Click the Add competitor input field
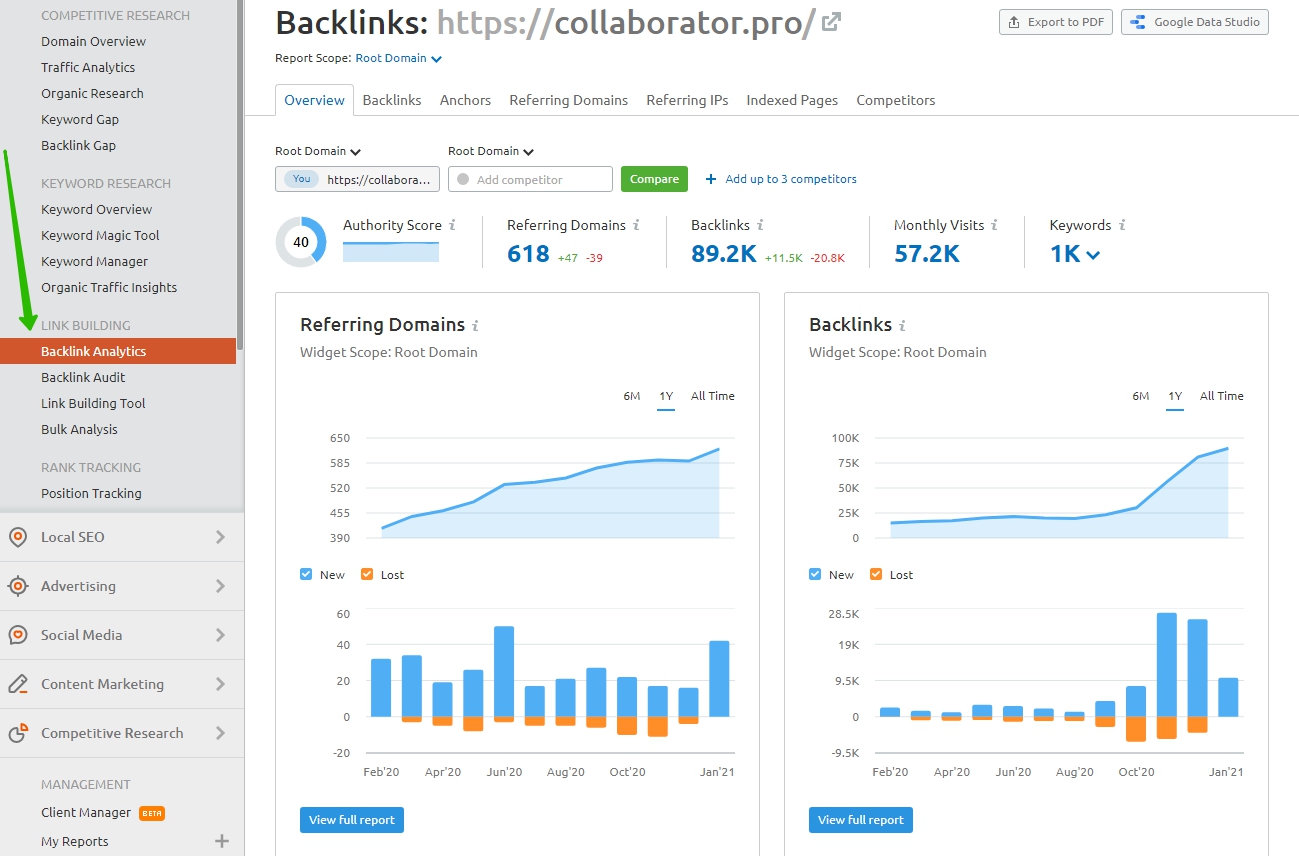 tap(530, 178)
